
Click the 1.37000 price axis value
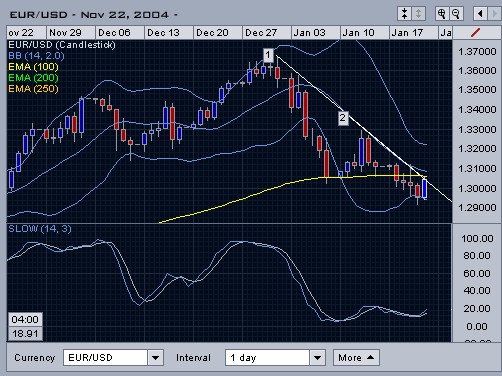pyautogui.click(x=477, y=52)
